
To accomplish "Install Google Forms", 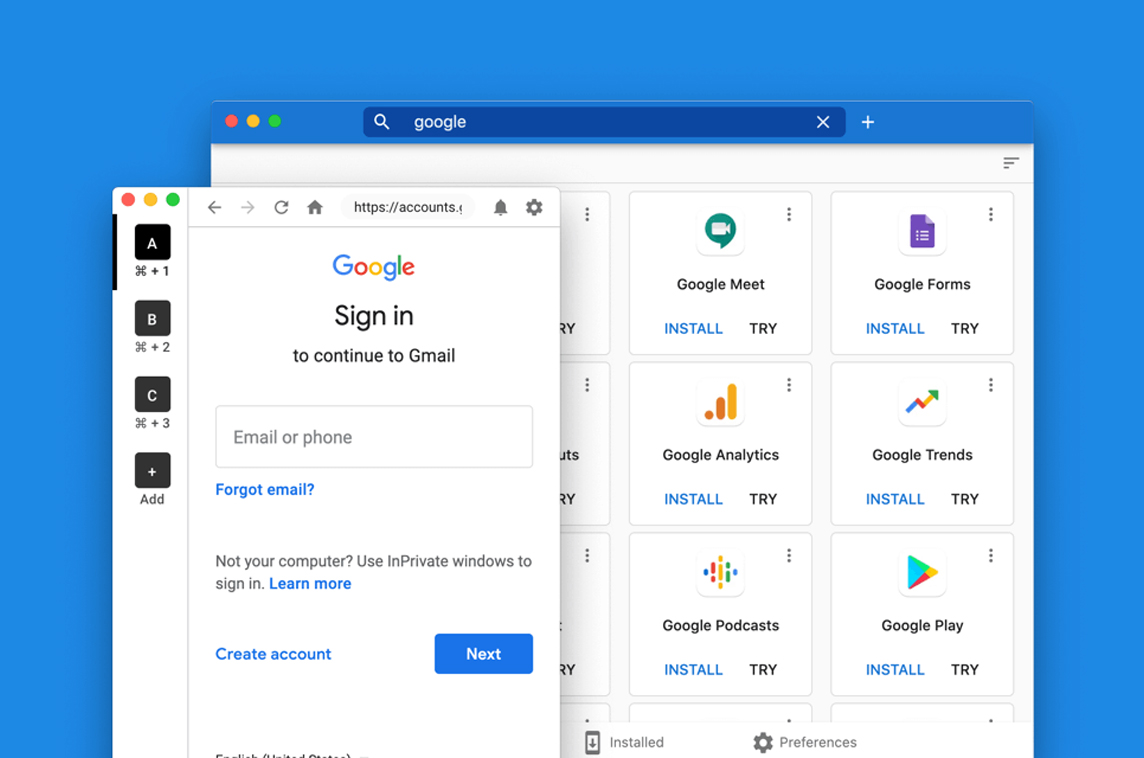I will coord(895,328).
